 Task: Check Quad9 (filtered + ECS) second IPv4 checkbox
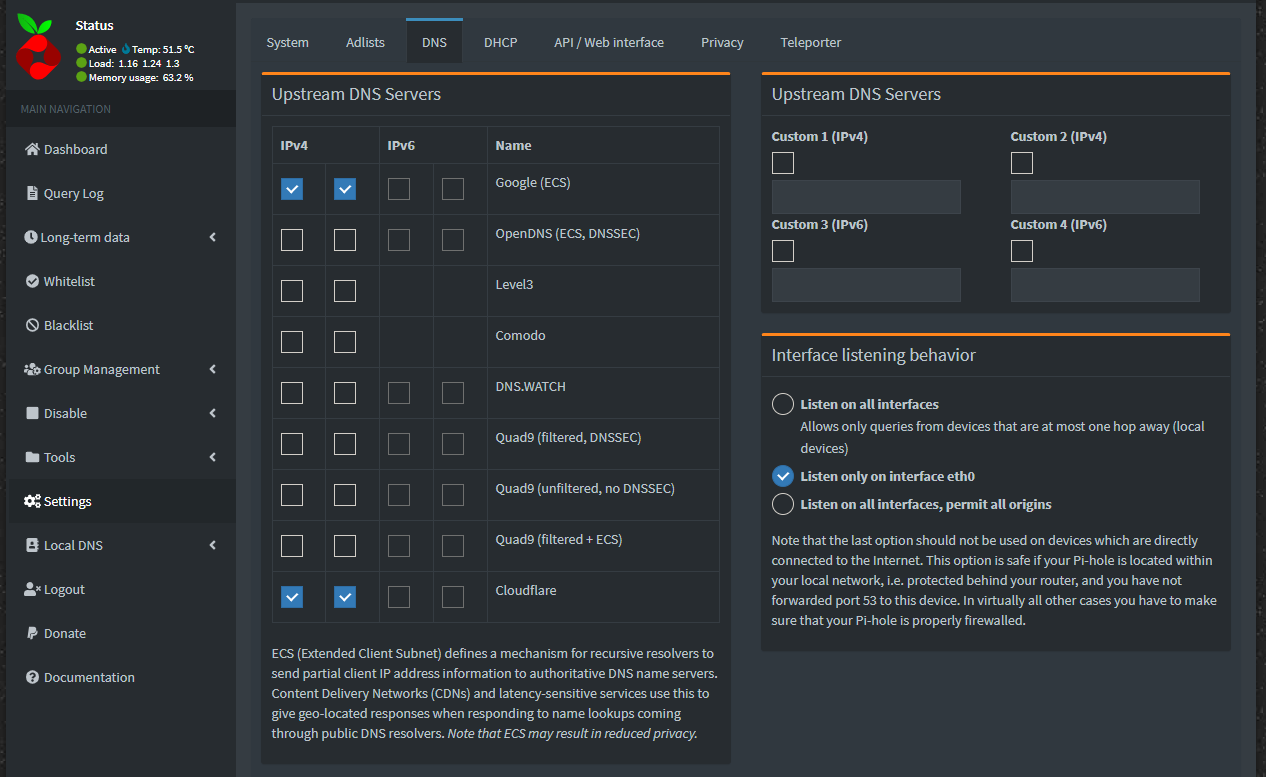345,546
